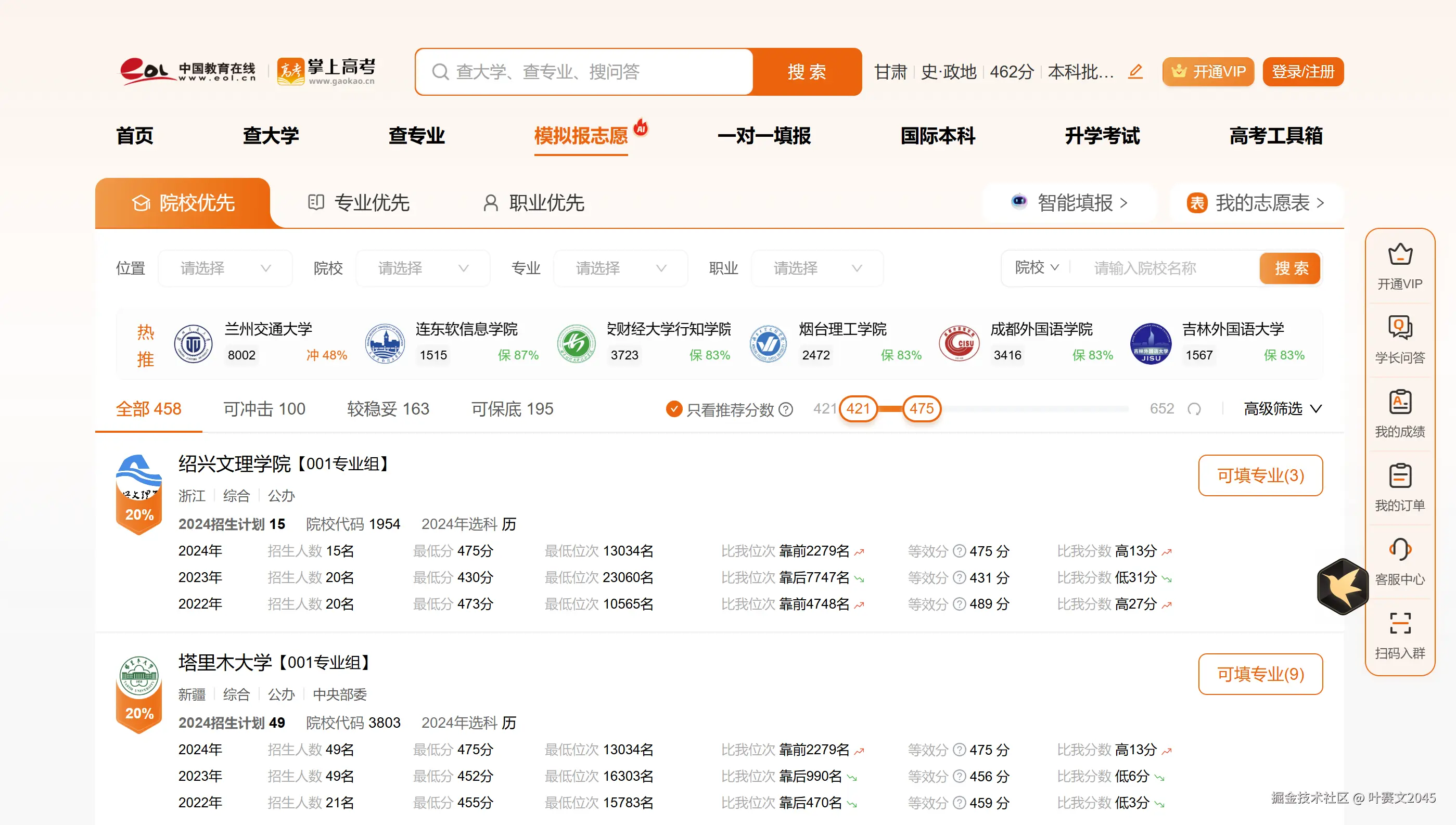The image size is (1456, 825).
Task: Click the slider reset refresh icon
Action: [x=1194, y=409]
